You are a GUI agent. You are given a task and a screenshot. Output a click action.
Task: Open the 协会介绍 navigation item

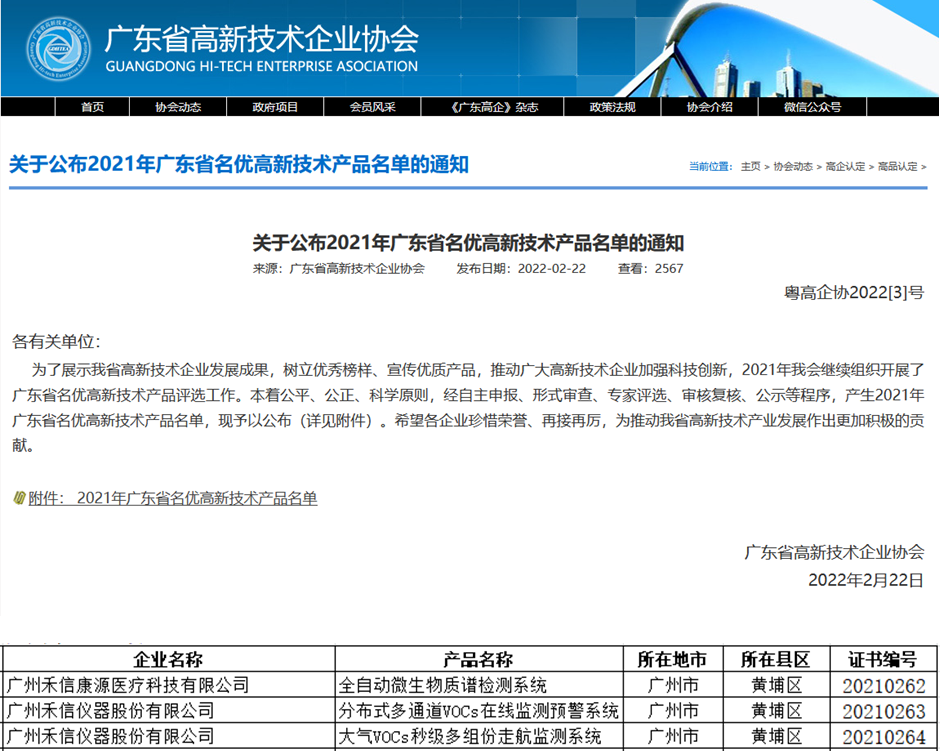click(708, 106)
